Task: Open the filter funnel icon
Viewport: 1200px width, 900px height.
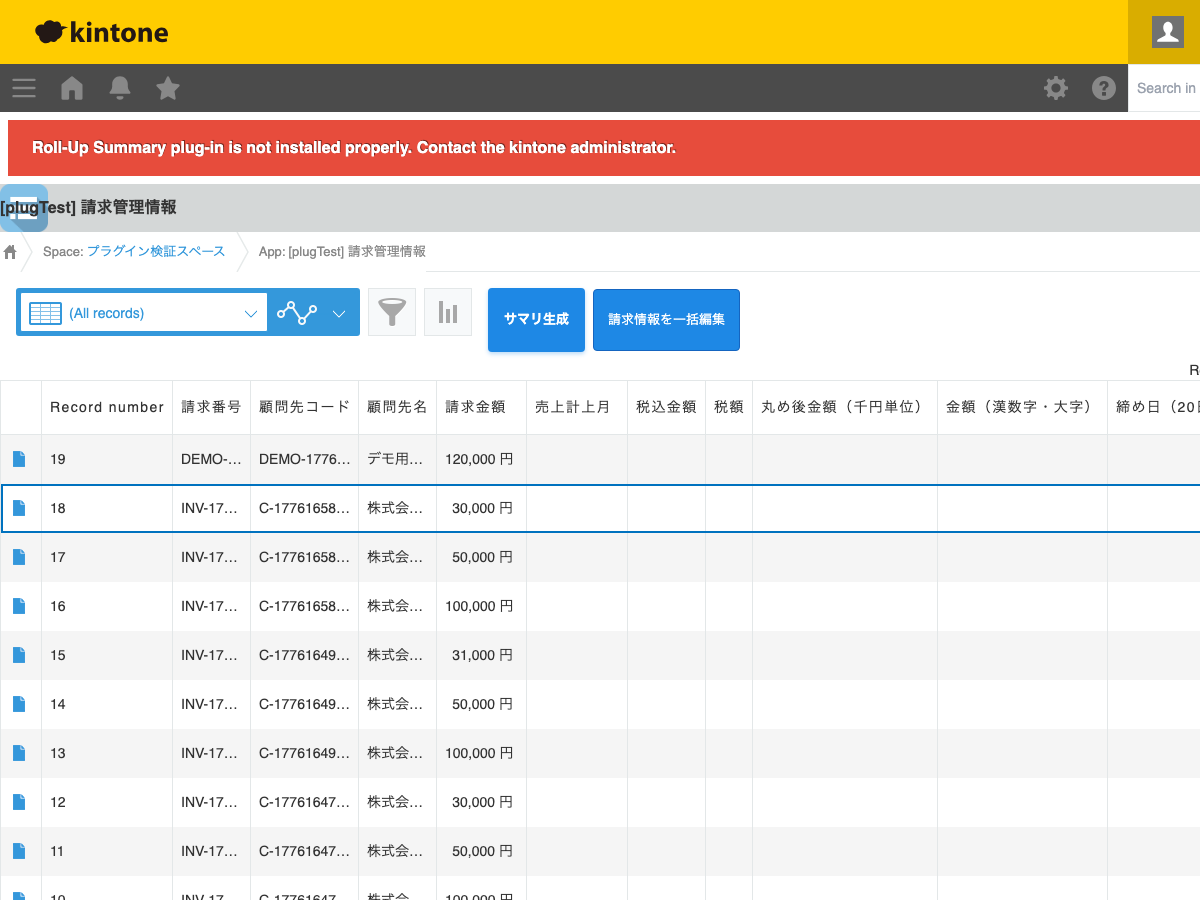Action: click(392, 313)
